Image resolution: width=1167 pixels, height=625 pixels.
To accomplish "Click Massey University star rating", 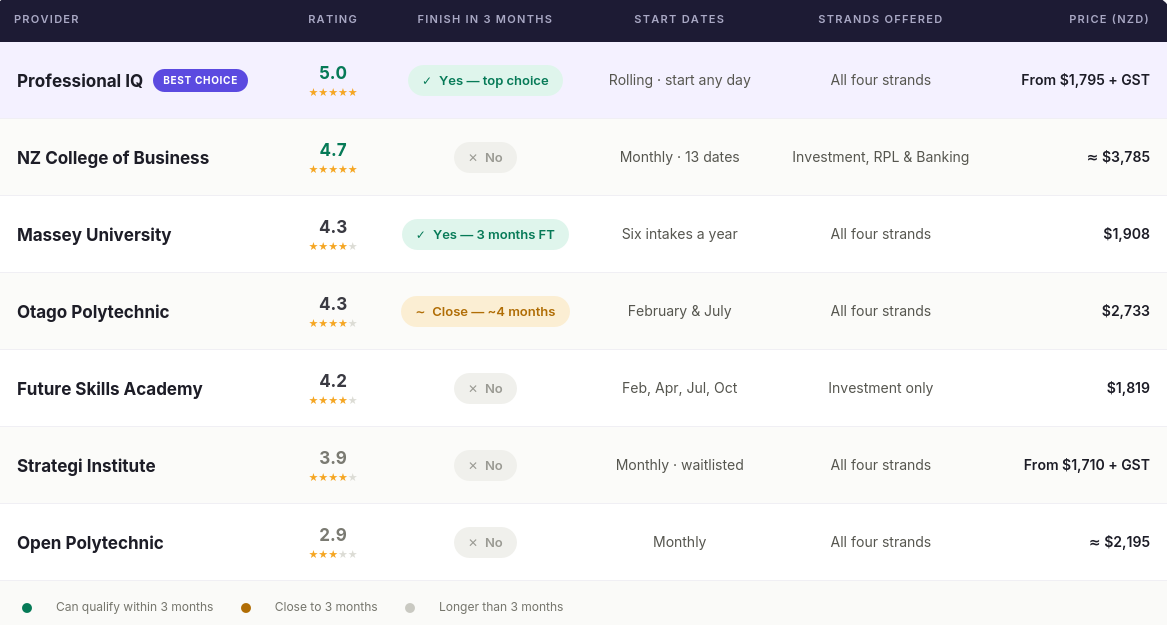I will tap(333, 246).
